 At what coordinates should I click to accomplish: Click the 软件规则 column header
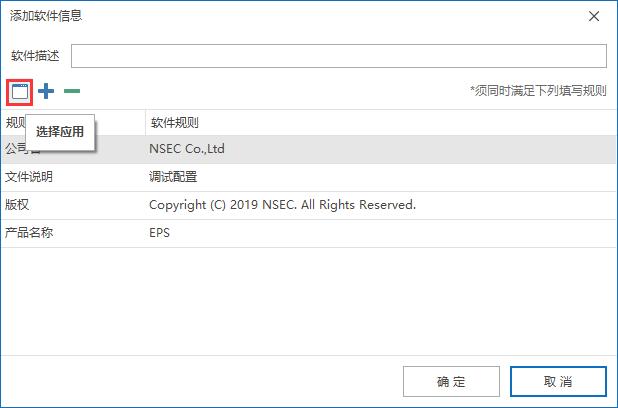tap(174, 123)
